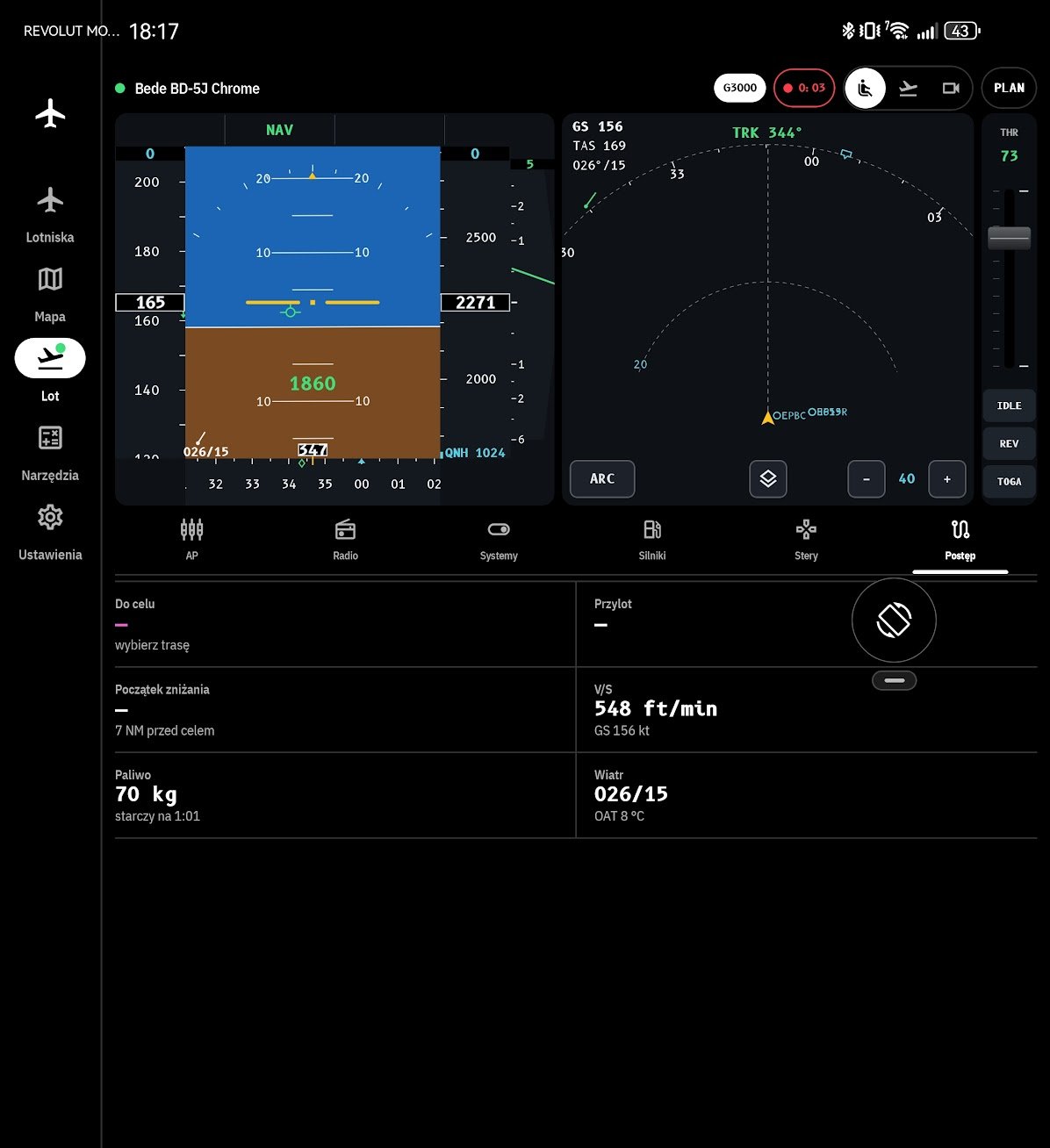Switch to cockpit seat view

pyautogui.click(x=866, y=89)
